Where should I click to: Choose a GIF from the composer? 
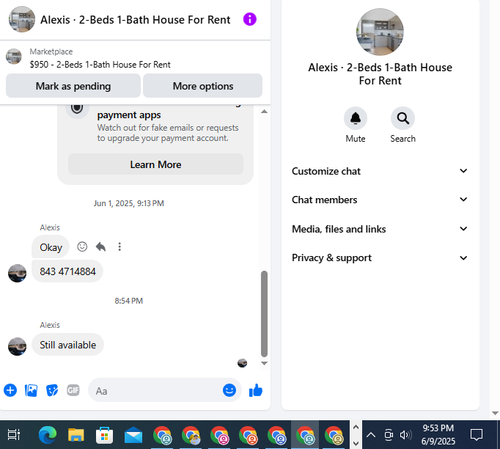click(73, 390)
